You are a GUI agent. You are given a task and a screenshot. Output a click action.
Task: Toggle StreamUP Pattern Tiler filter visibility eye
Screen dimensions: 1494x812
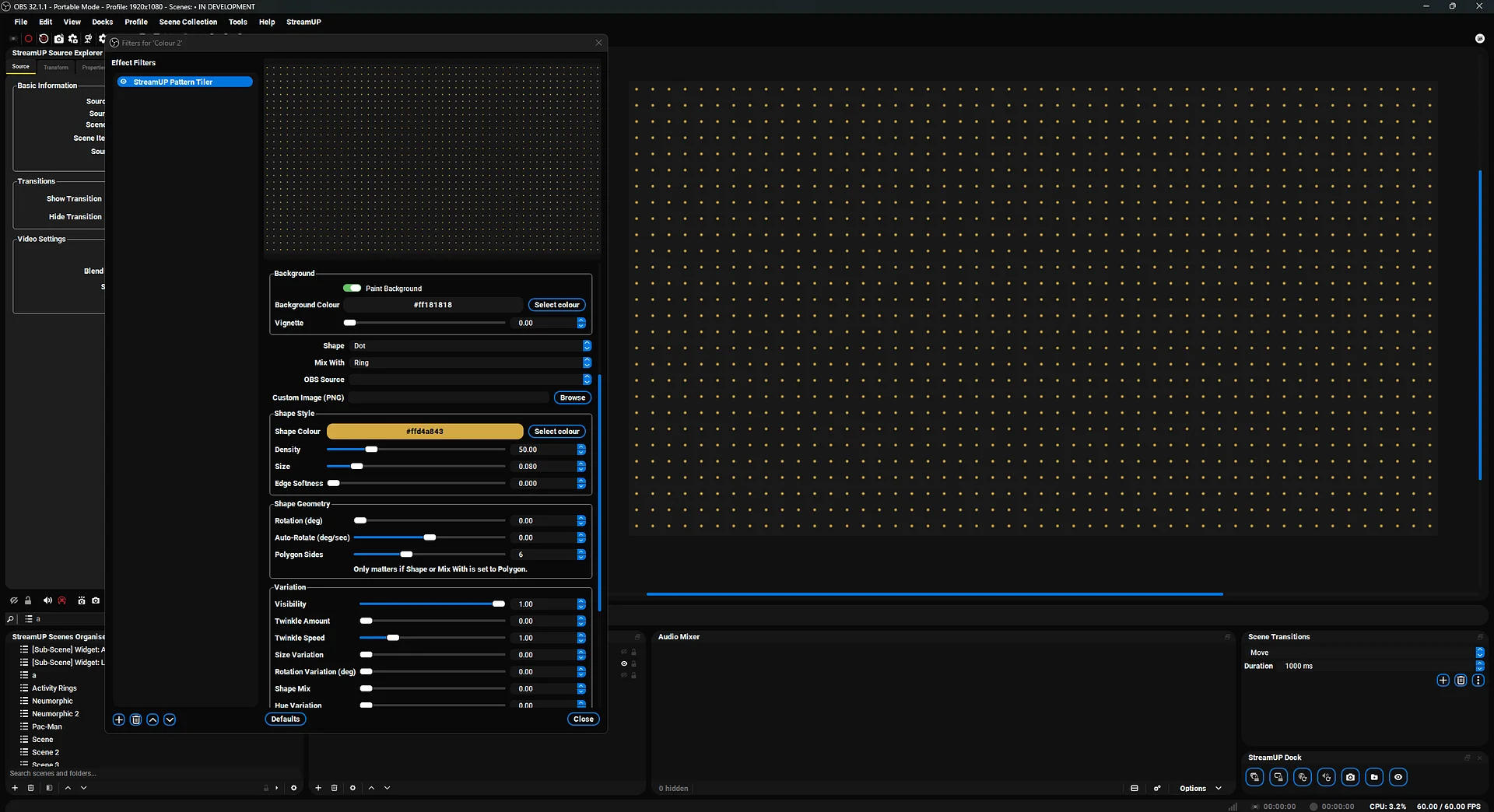pyautogui.click(x=124, y=82)
